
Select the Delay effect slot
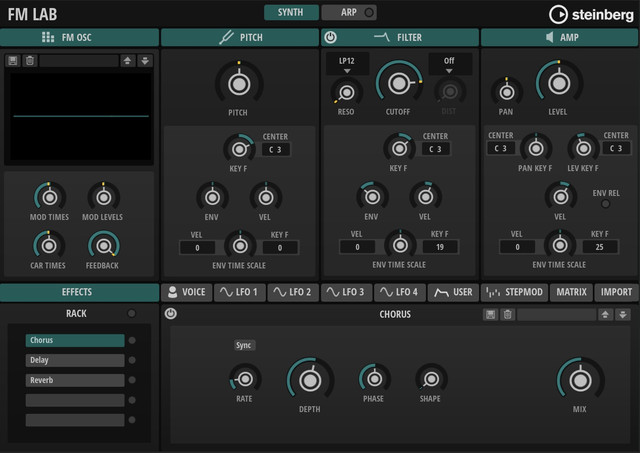tap(75, 360)
